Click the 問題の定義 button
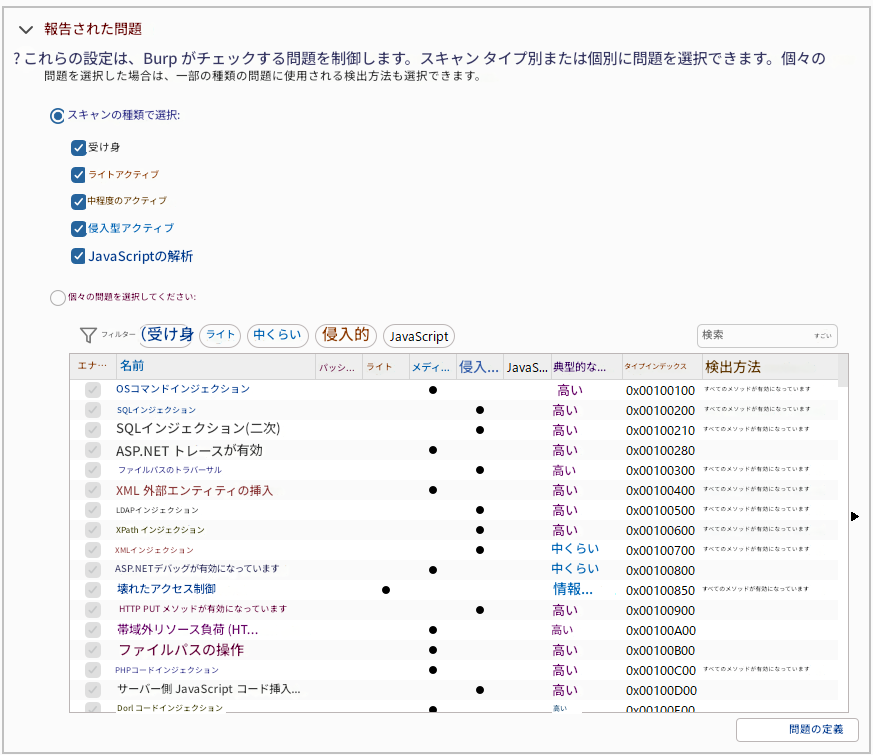The width and height of the screenshot is (873, 755). click(x=795, y=730)
